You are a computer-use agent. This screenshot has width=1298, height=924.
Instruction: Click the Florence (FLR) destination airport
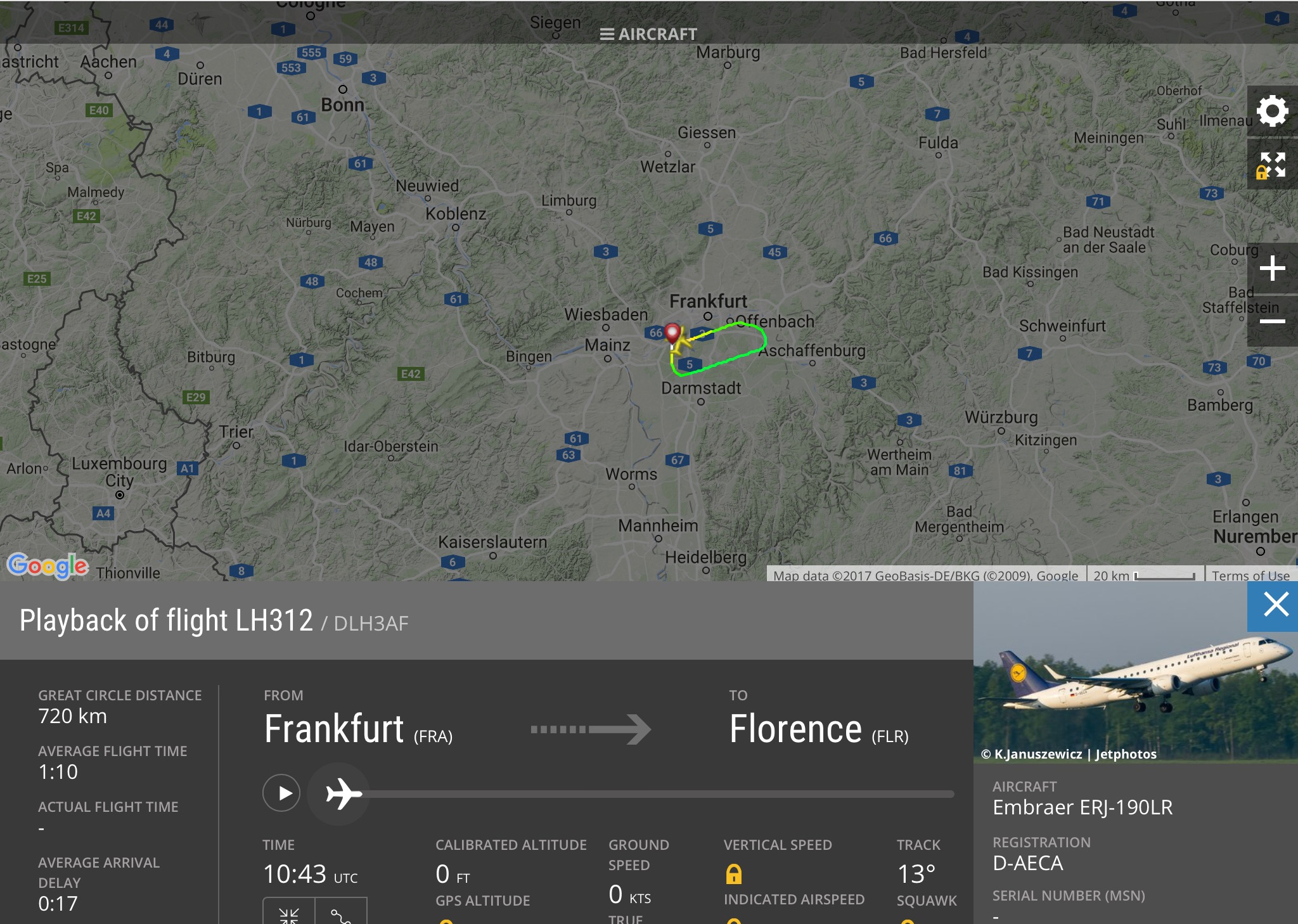[x=819, y=729]
